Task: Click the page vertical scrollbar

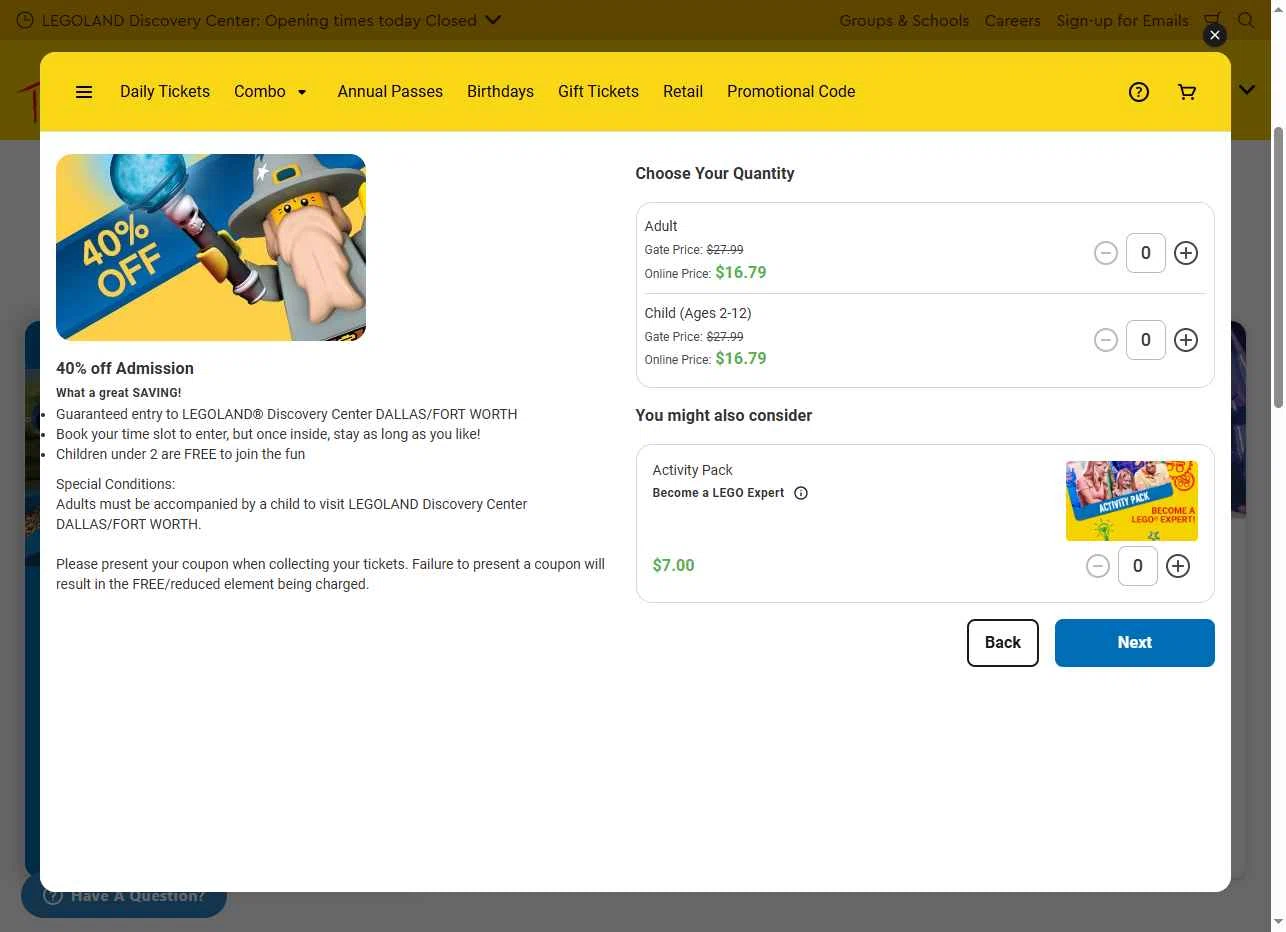Action: pos(1278,268)
